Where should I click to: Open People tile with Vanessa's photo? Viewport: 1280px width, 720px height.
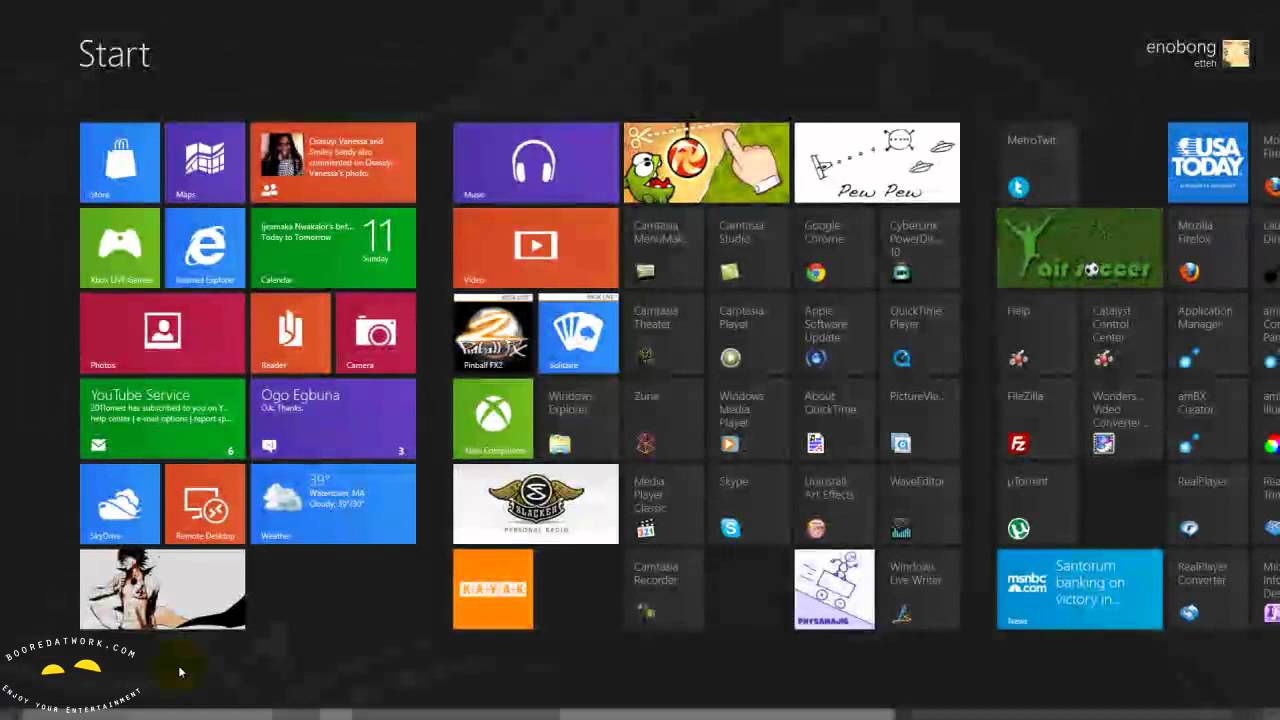coord(333,163)
